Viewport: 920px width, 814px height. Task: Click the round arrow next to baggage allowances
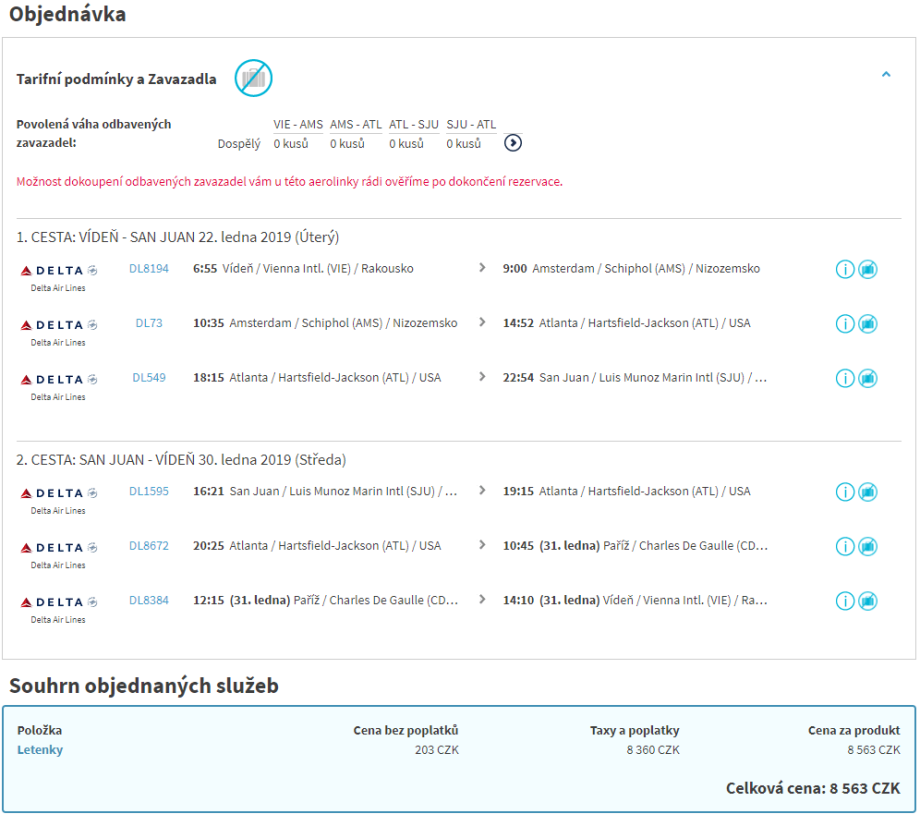tap(513, 143)
